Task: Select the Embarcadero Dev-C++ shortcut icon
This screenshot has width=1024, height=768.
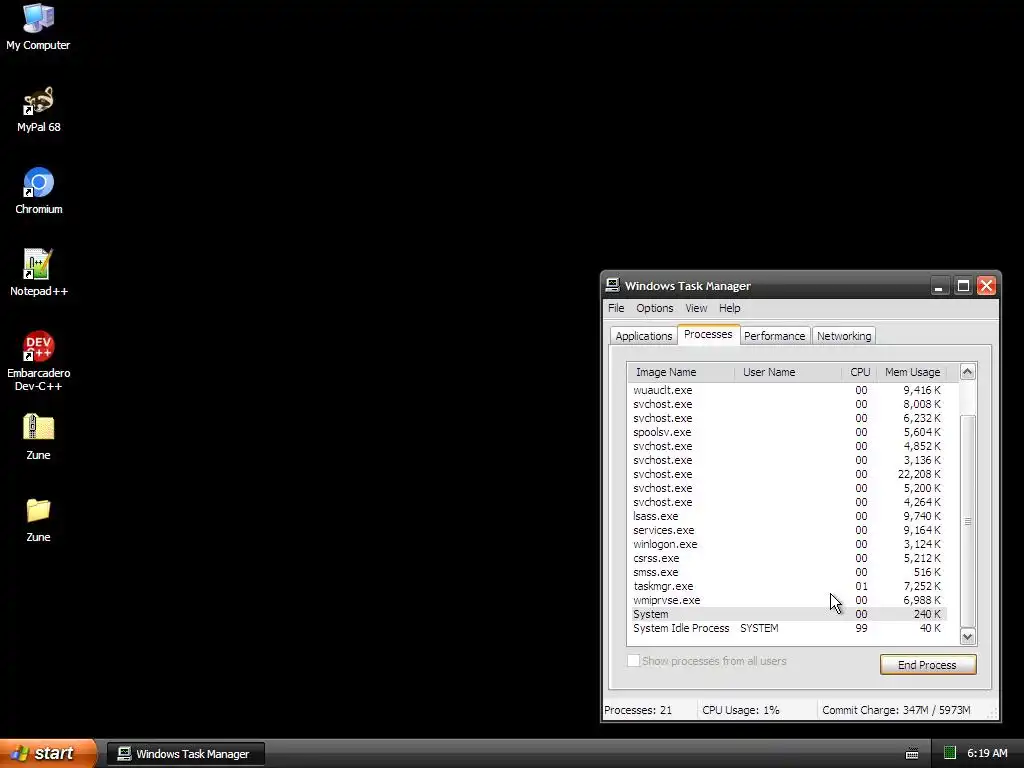Action: [x=38, y=346]
